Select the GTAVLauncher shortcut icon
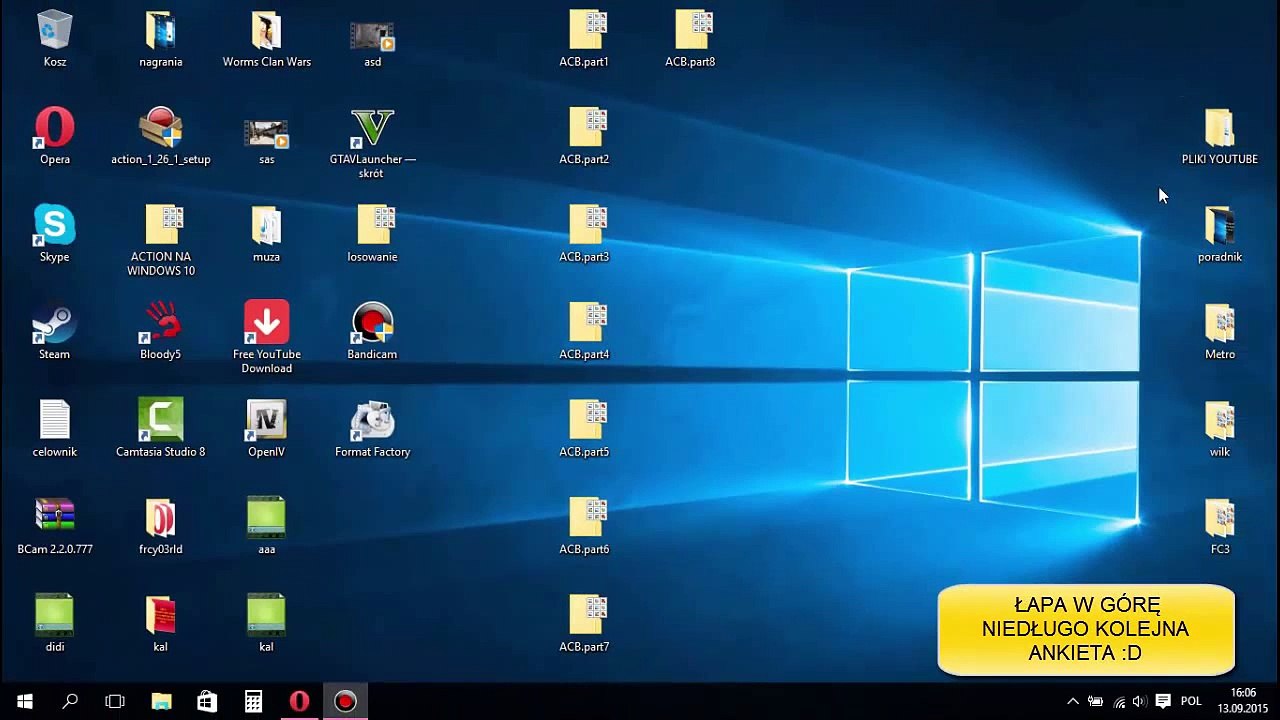 (372, 128)
